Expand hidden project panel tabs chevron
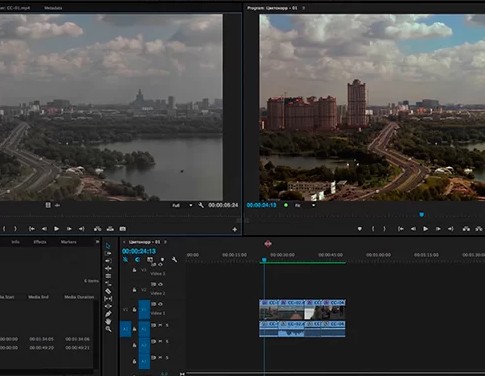Image resolution: width=485 pixels, height=376 pixels. point(97,242)
